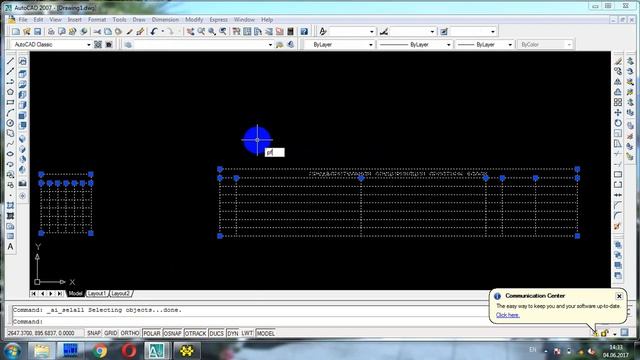The width and height of the screenshot is (640, 360).
Task: Click the Plot (print) icon
Action: pyautogui.click(x=51, y=31)
